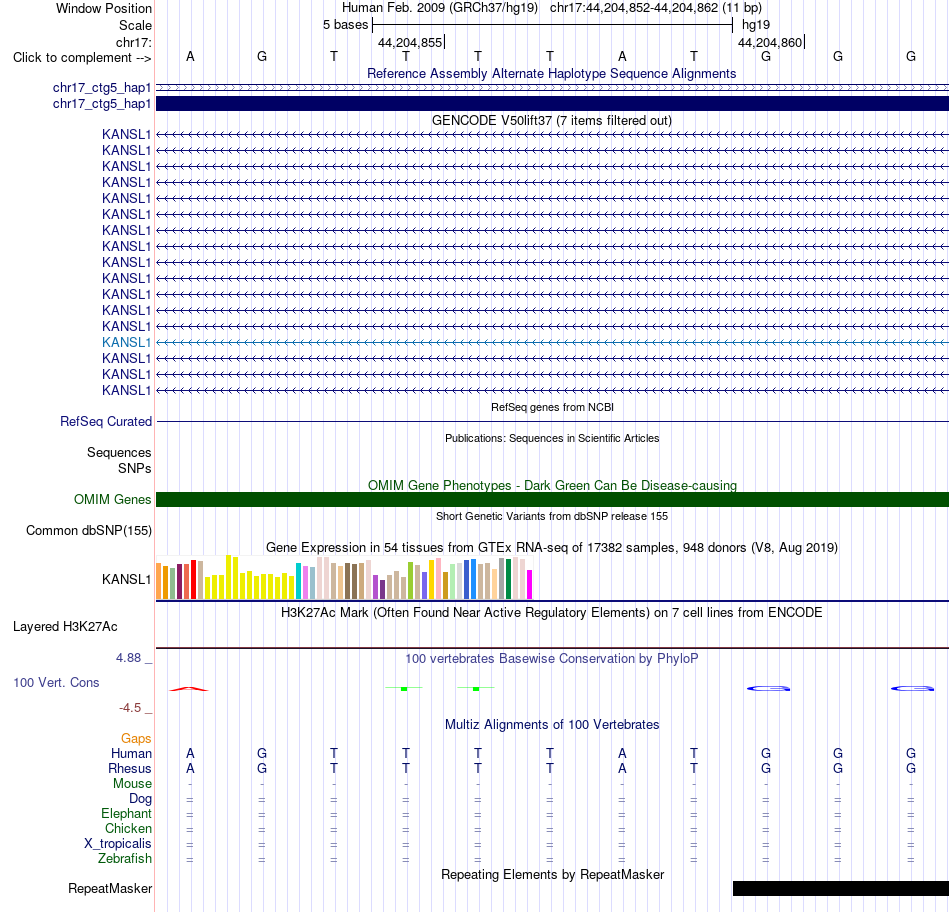Click the Rhesus species label
Image resolution: width=950 pixels, height=912 pixels.
[130, 768]
